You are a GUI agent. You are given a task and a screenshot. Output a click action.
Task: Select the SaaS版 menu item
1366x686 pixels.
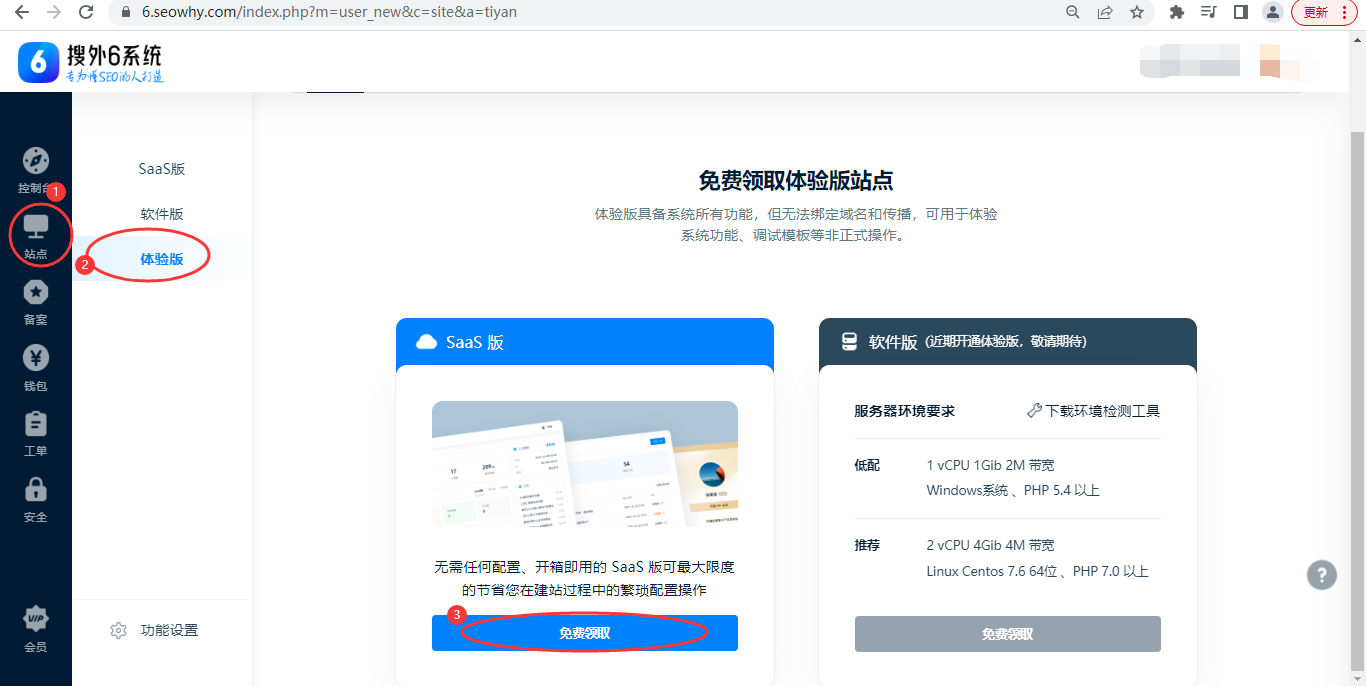pyautogui.click(x=162, y=169)
